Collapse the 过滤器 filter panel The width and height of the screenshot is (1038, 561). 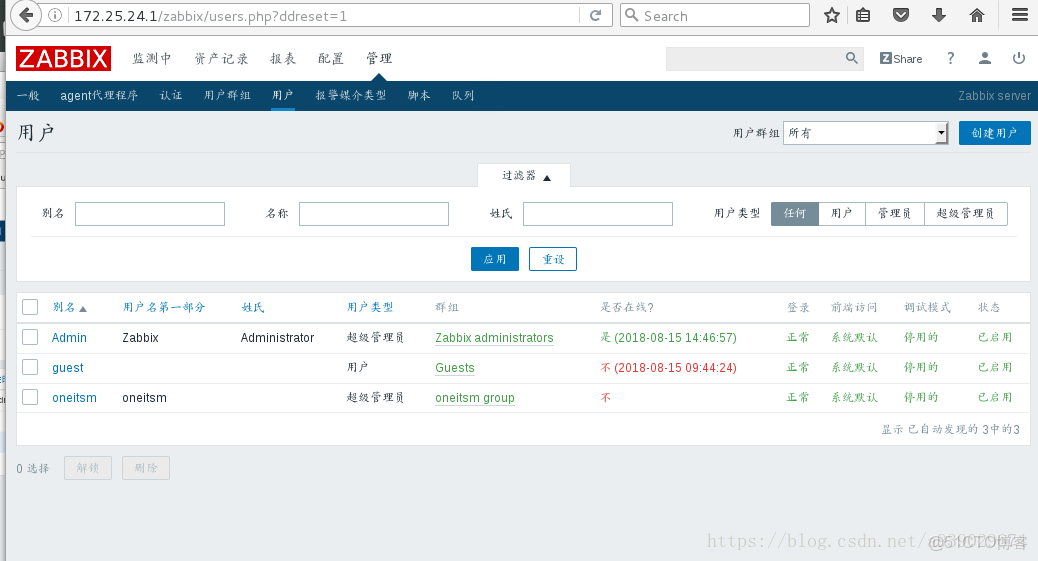click(524, 176)
